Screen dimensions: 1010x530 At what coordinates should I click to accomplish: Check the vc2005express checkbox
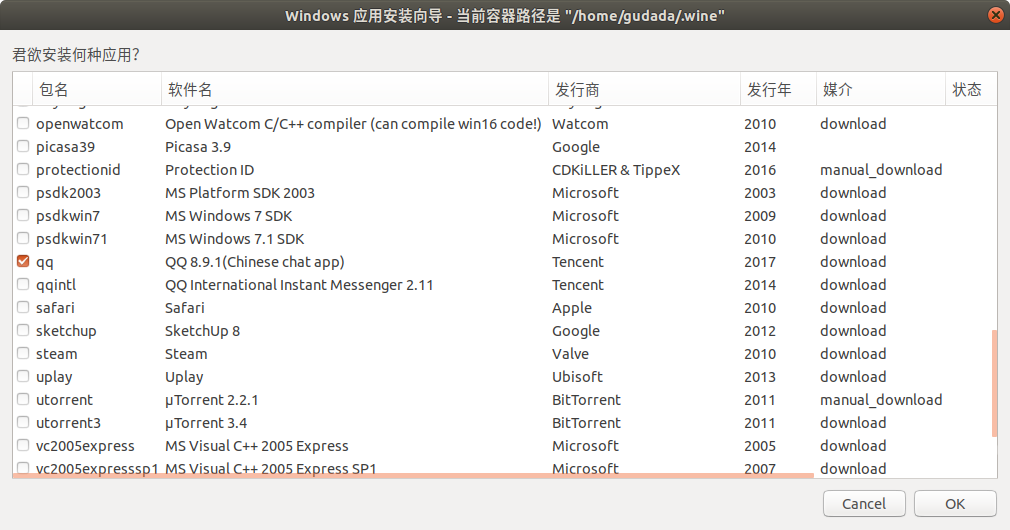click(23, 445)
